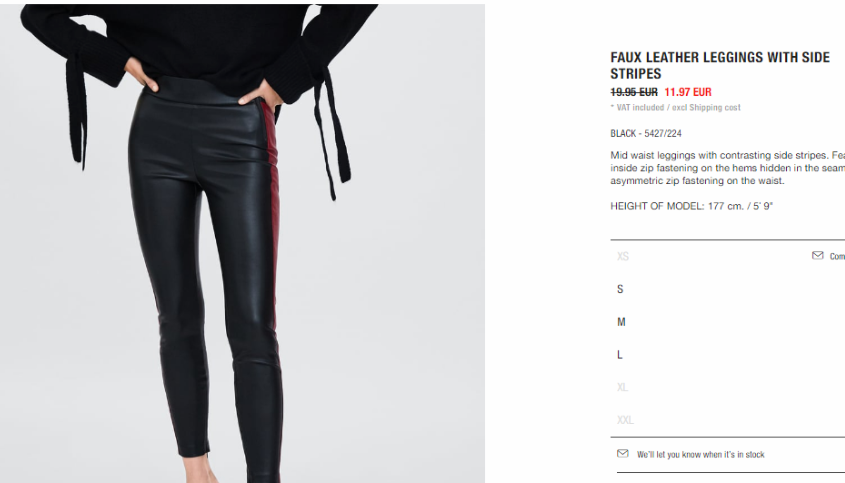The width and height of the screenshot is (845, 483).
Task: Click the envelope icon beside size XS
Action: (818, 255)
